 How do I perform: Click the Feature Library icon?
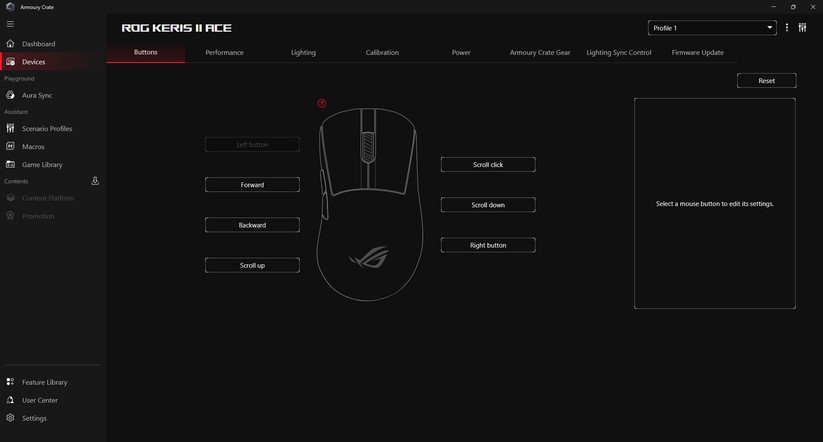tap(10, 382)
